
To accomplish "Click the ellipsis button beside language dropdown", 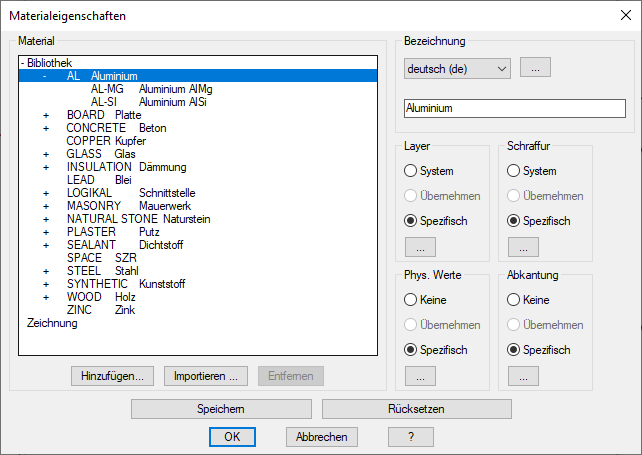I will click(x=535, y=68).
